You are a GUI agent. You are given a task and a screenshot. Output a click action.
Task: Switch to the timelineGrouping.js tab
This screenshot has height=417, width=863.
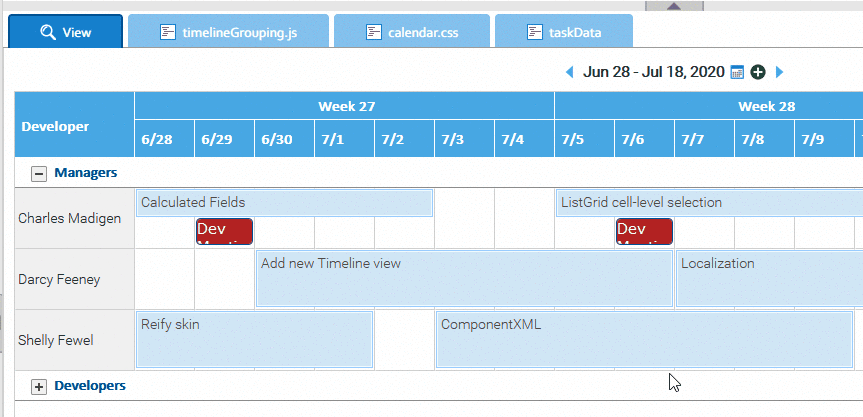coord(228,31)
